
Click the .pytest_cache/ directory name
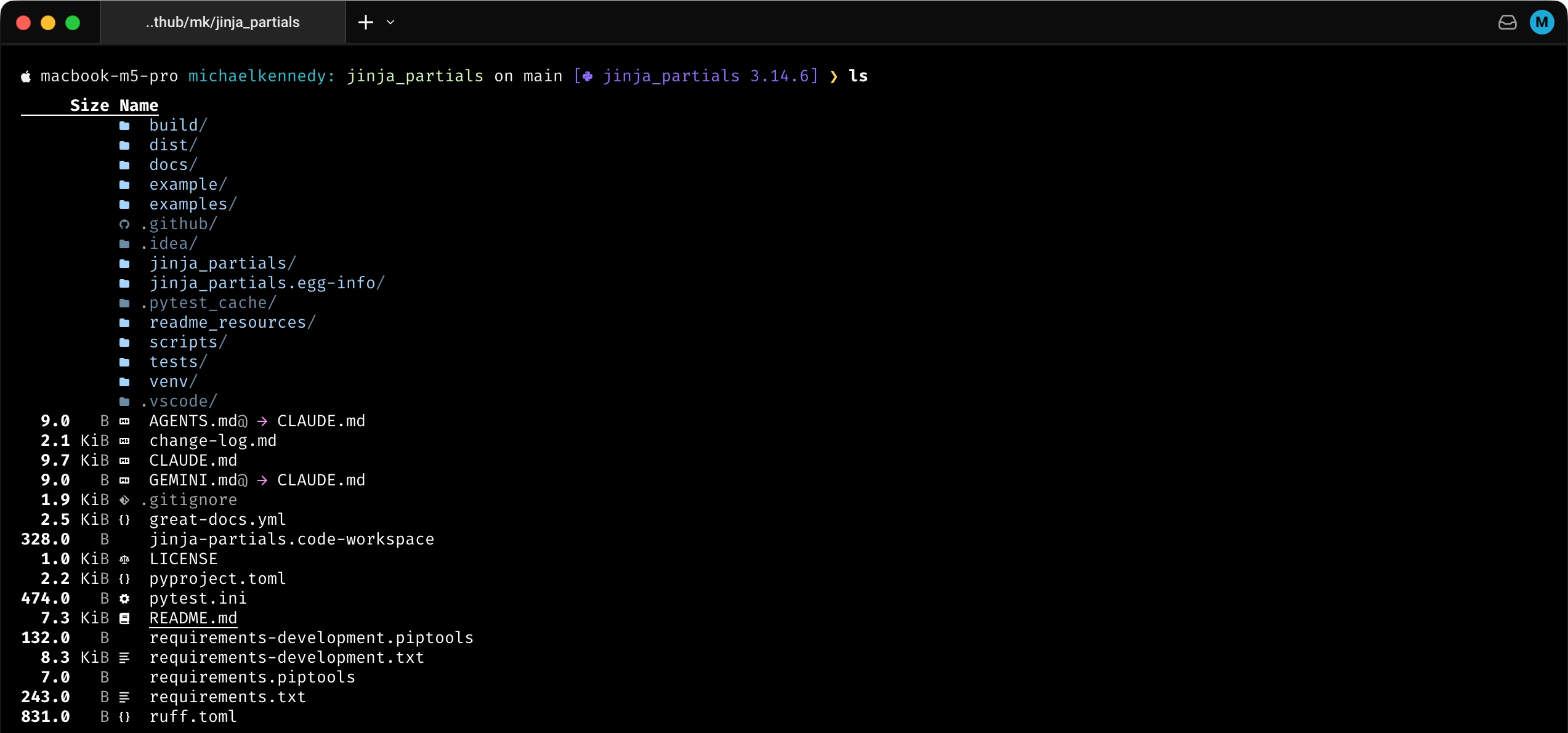click(x=208, y=302)
